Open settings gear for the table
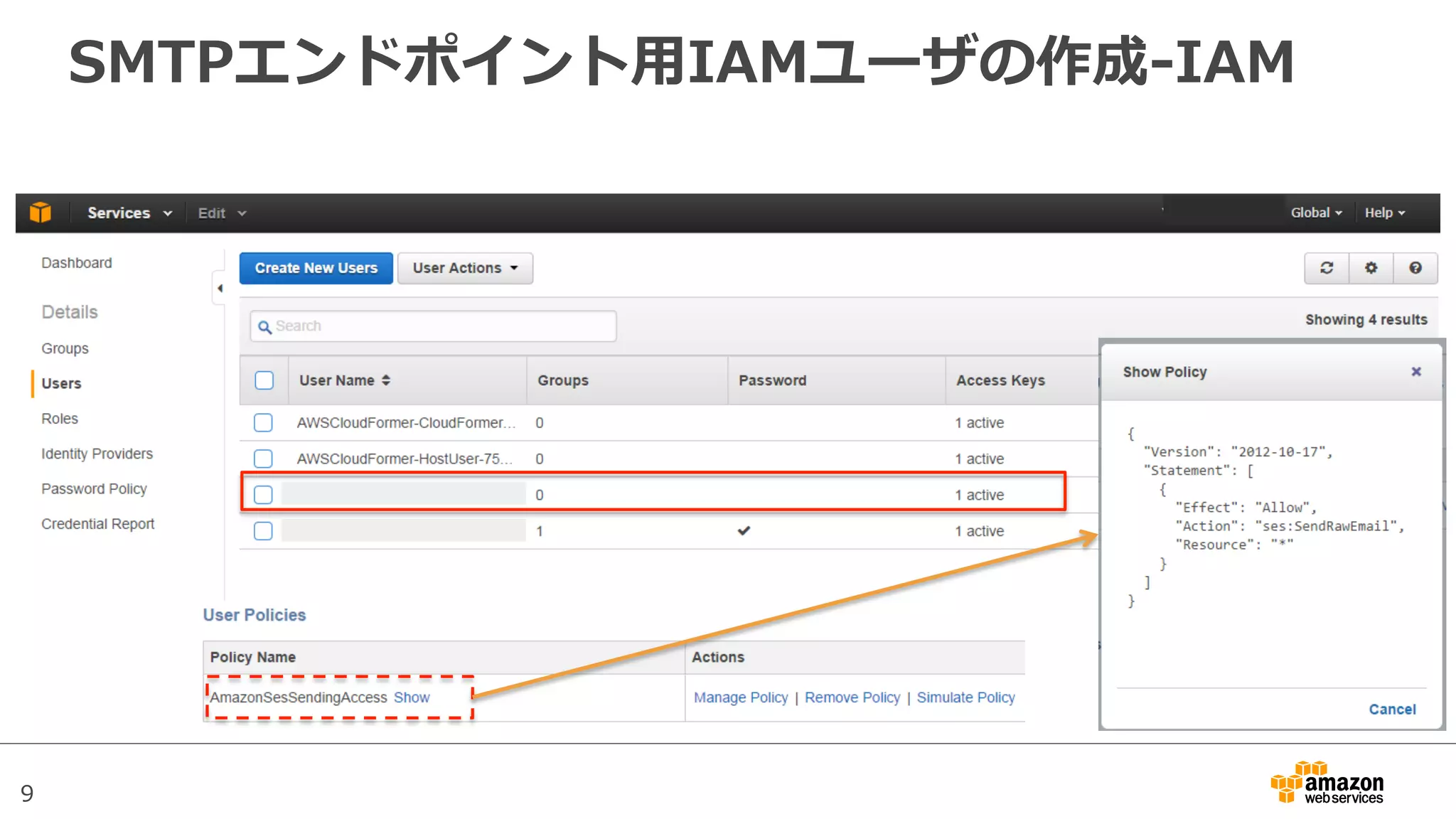This screenshot has width=1456, height=819. click(1371, 268)
